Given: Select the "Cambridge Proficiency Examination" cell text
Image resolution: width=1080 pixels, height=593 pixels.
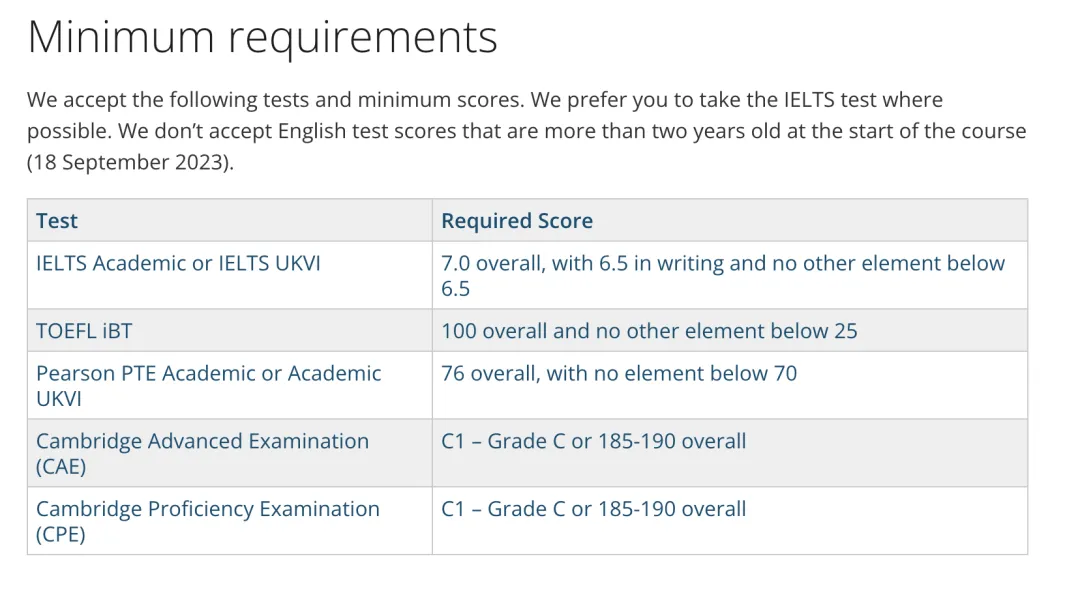Looking at the screenshot, I should click(208, 510).
